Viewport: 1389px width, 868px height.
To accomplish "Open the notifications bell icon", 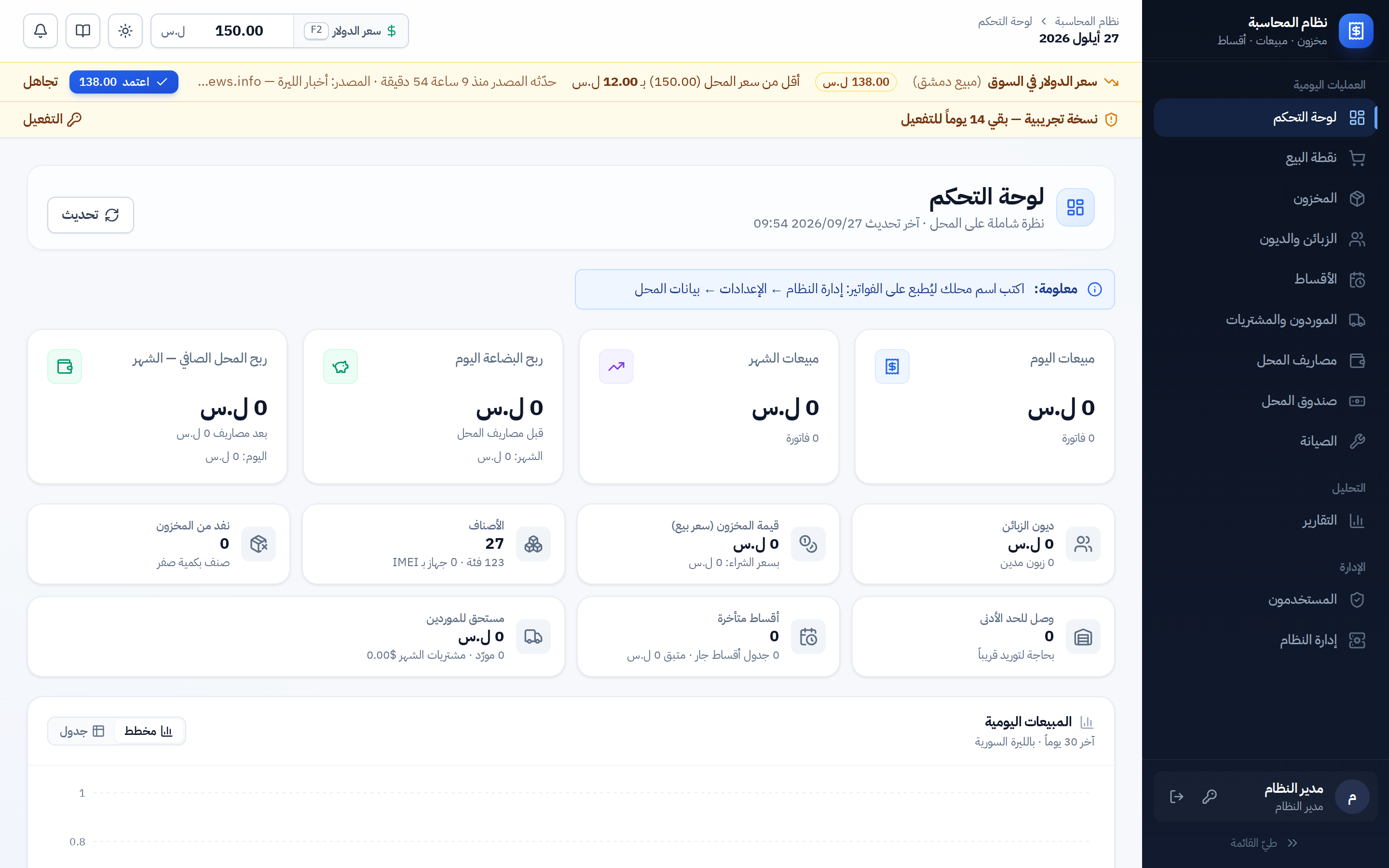I will [40, 30].
